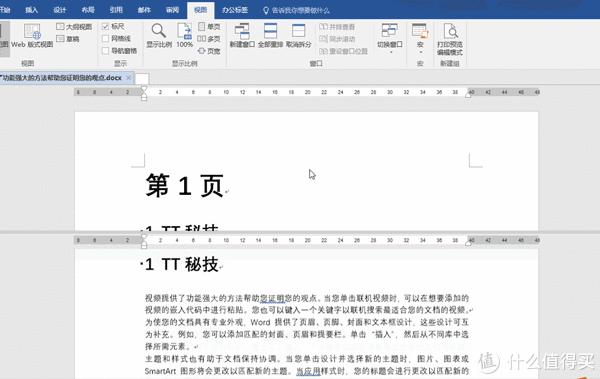The image size is (600, 379).
Task: Click the tell-me search field
Action: (301, 10)
